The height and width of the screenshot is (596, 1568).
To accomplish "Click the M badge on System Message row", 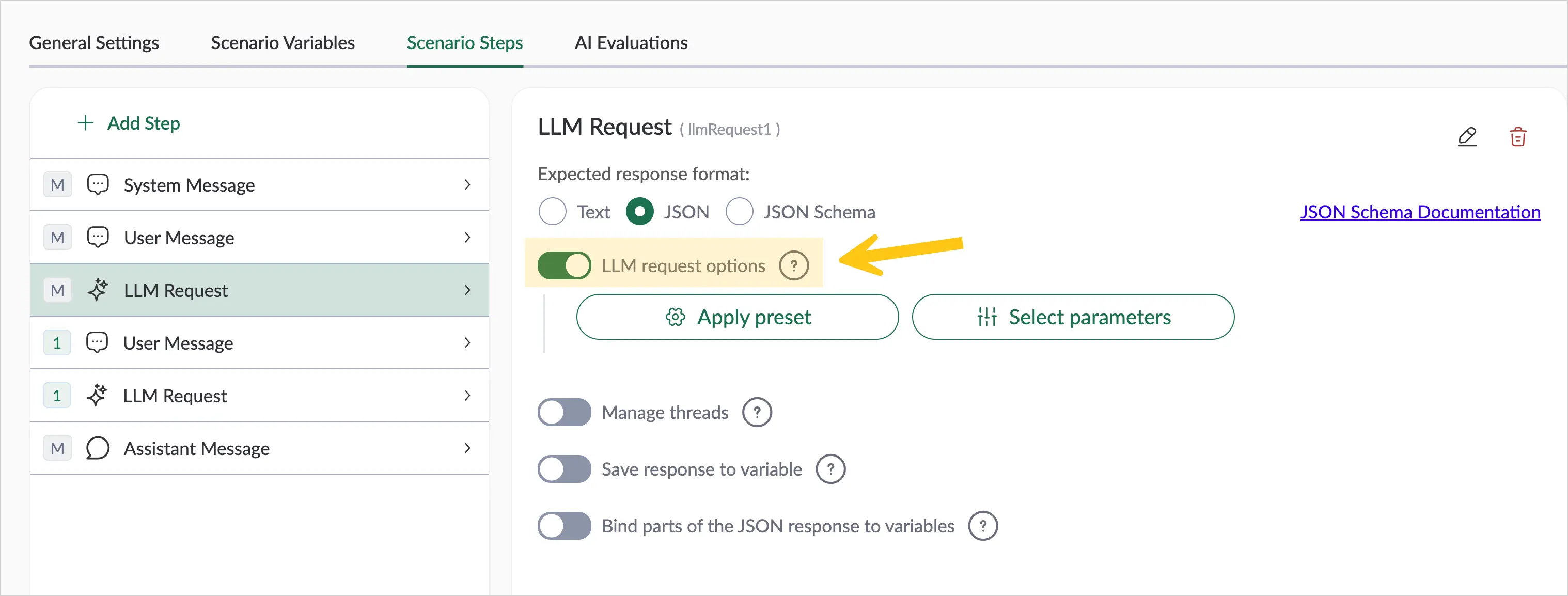I will 57,184.
